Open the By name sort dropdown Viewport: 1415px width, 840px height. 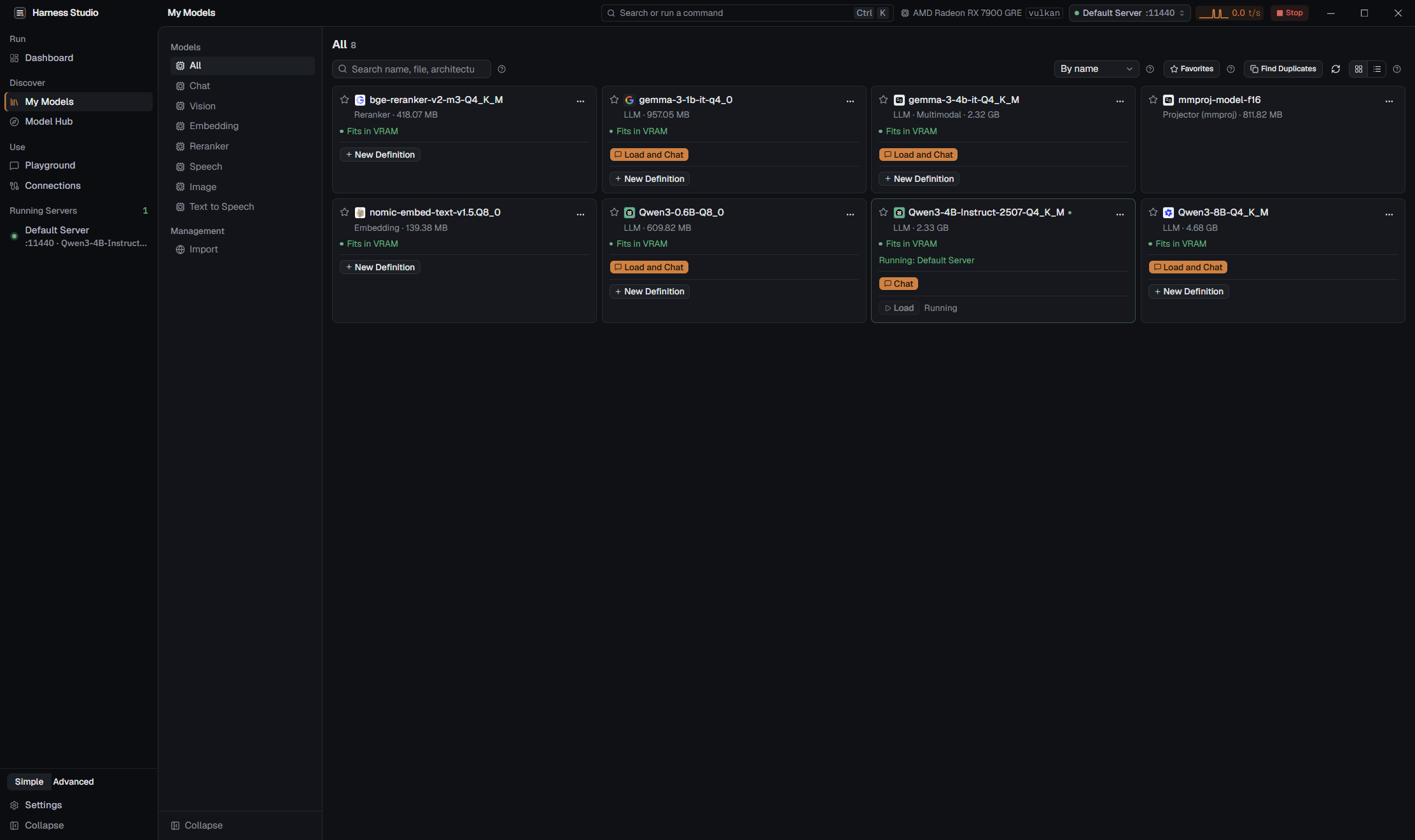1096,69
